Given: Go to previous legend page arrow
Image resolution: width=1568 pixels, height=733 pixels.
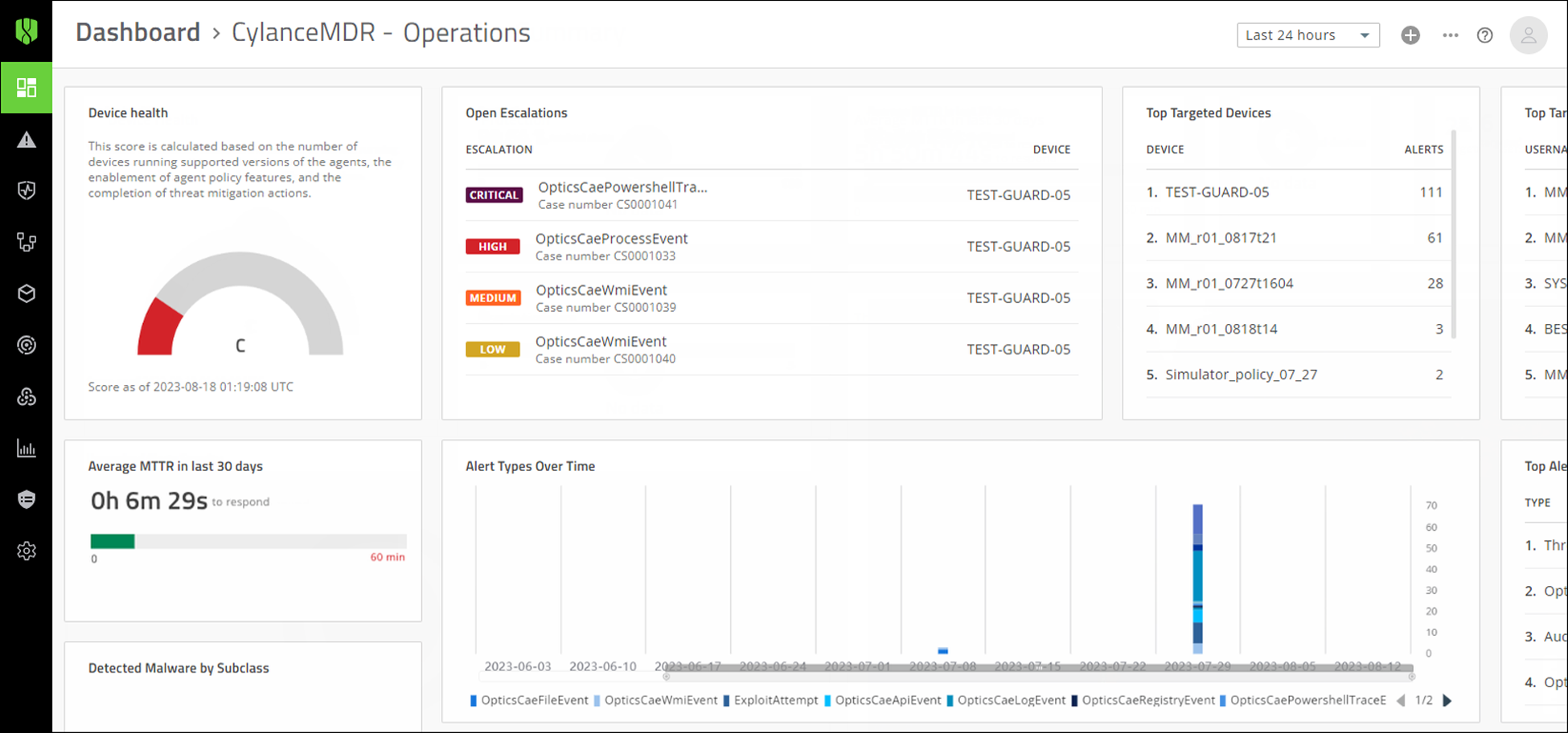Looking at the screenshot, I should 1401,700.
